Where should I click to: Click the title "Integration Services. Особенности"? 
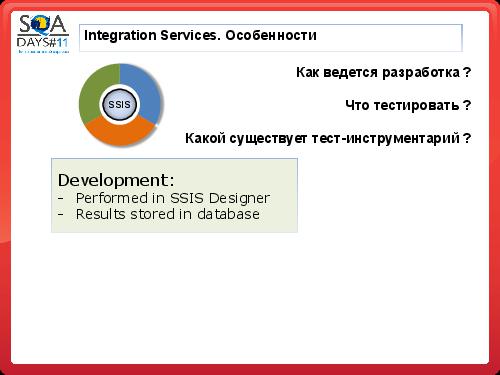(200, 35)
